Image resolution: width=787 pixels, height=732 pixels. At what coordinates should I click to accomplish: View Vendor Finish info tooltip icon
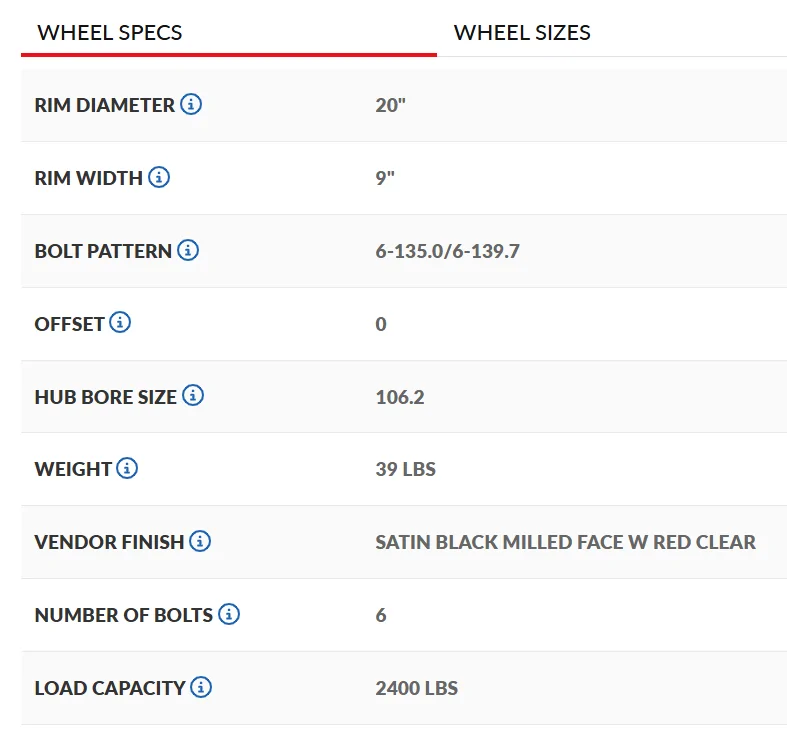click(200, 541)
